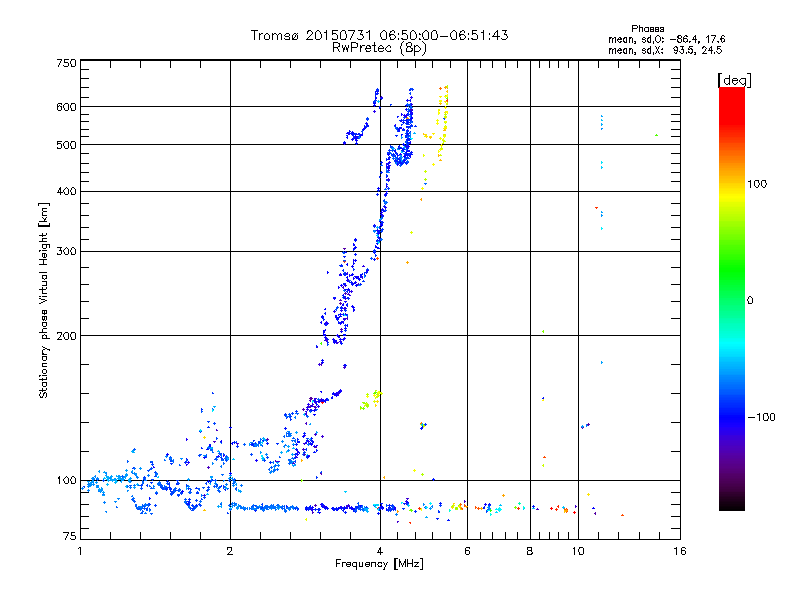800x600 pixels.
Task: Click the '0' colorbar tick label
Action: [x=750, y=301]
